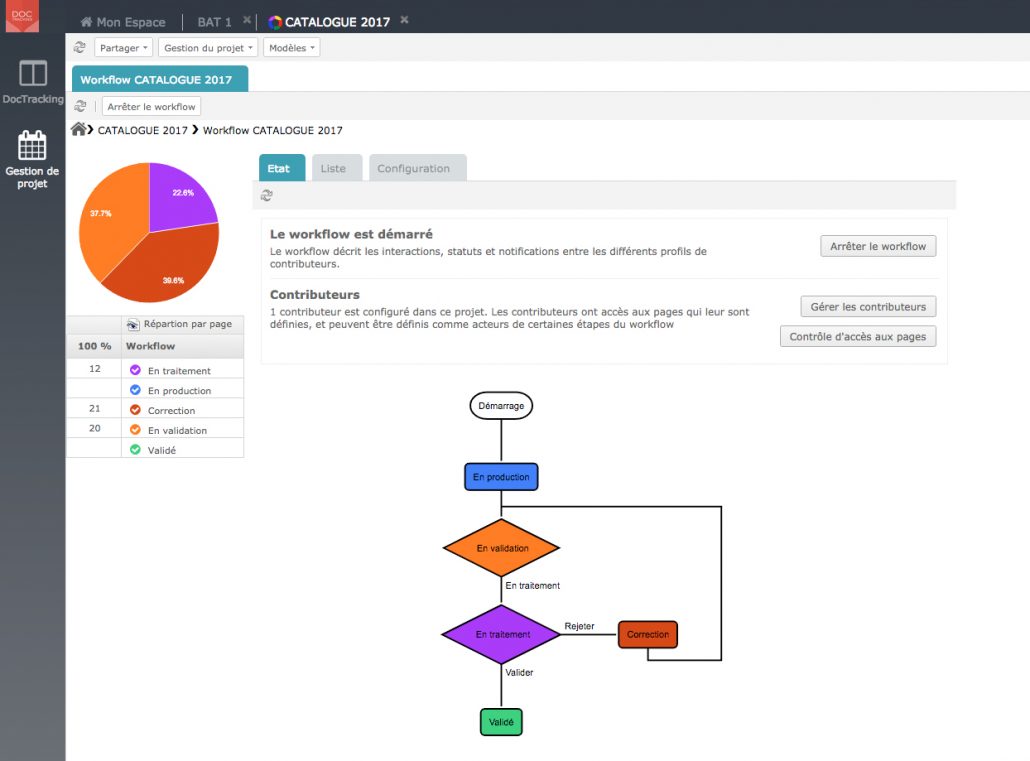Viewport: 1030px width, 761px height.
Task: Close the CATALOGUE 2017 tab
Action: click(405, 20)
